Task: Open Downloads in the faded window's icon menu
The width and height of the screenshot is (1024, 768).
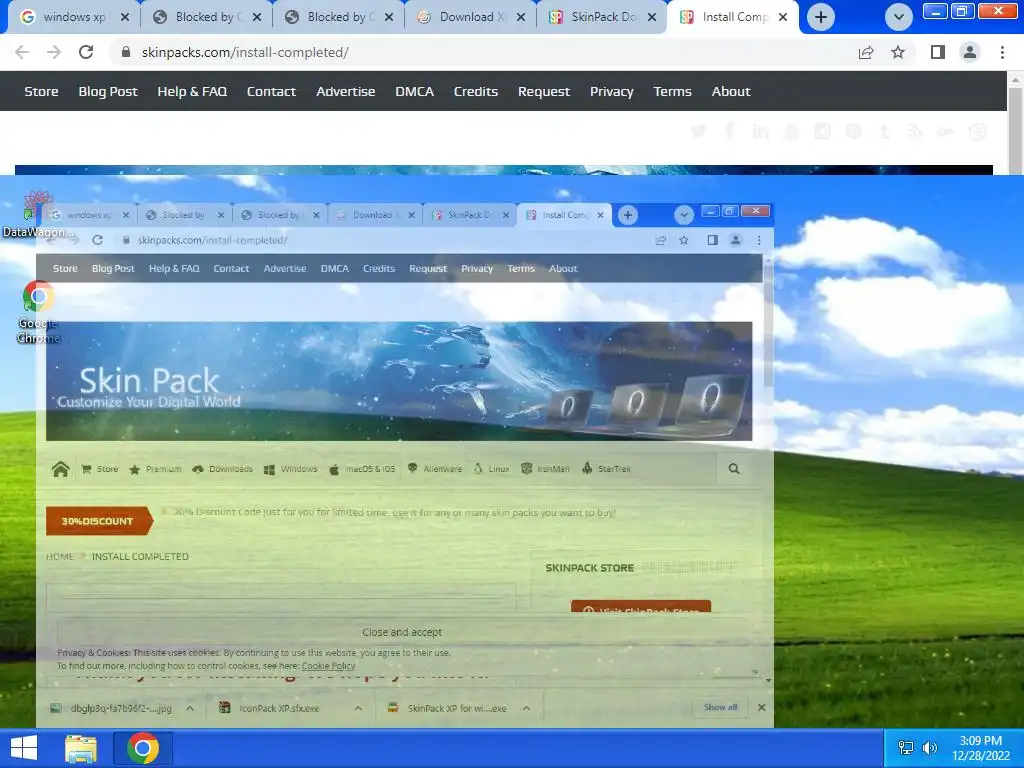Action: coord(222,469)
